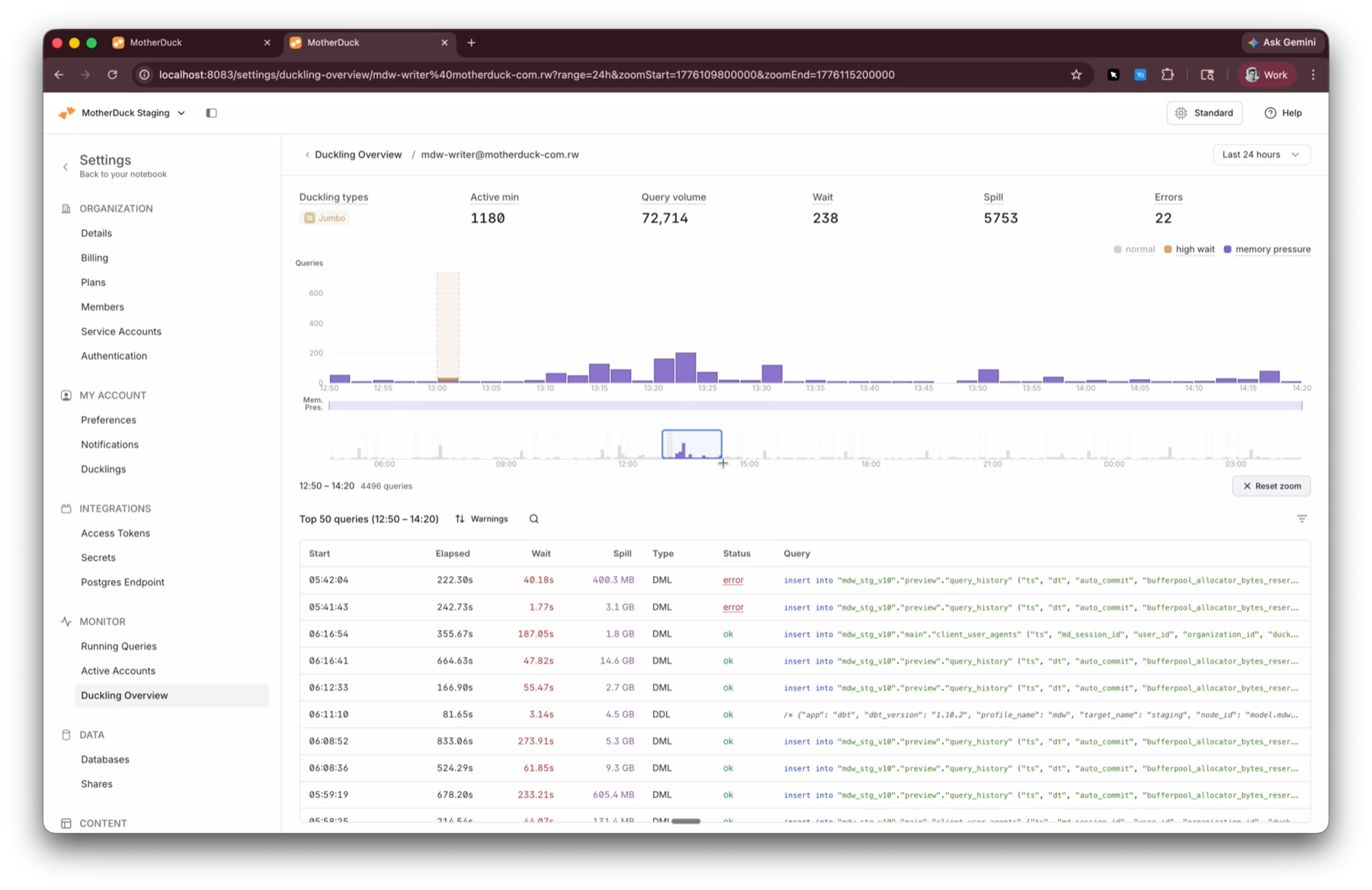The width and height of the screenshot is (1372, 890).
Task: Click the tallest bar near 13:20 in chart
Action: coord(686,368)
